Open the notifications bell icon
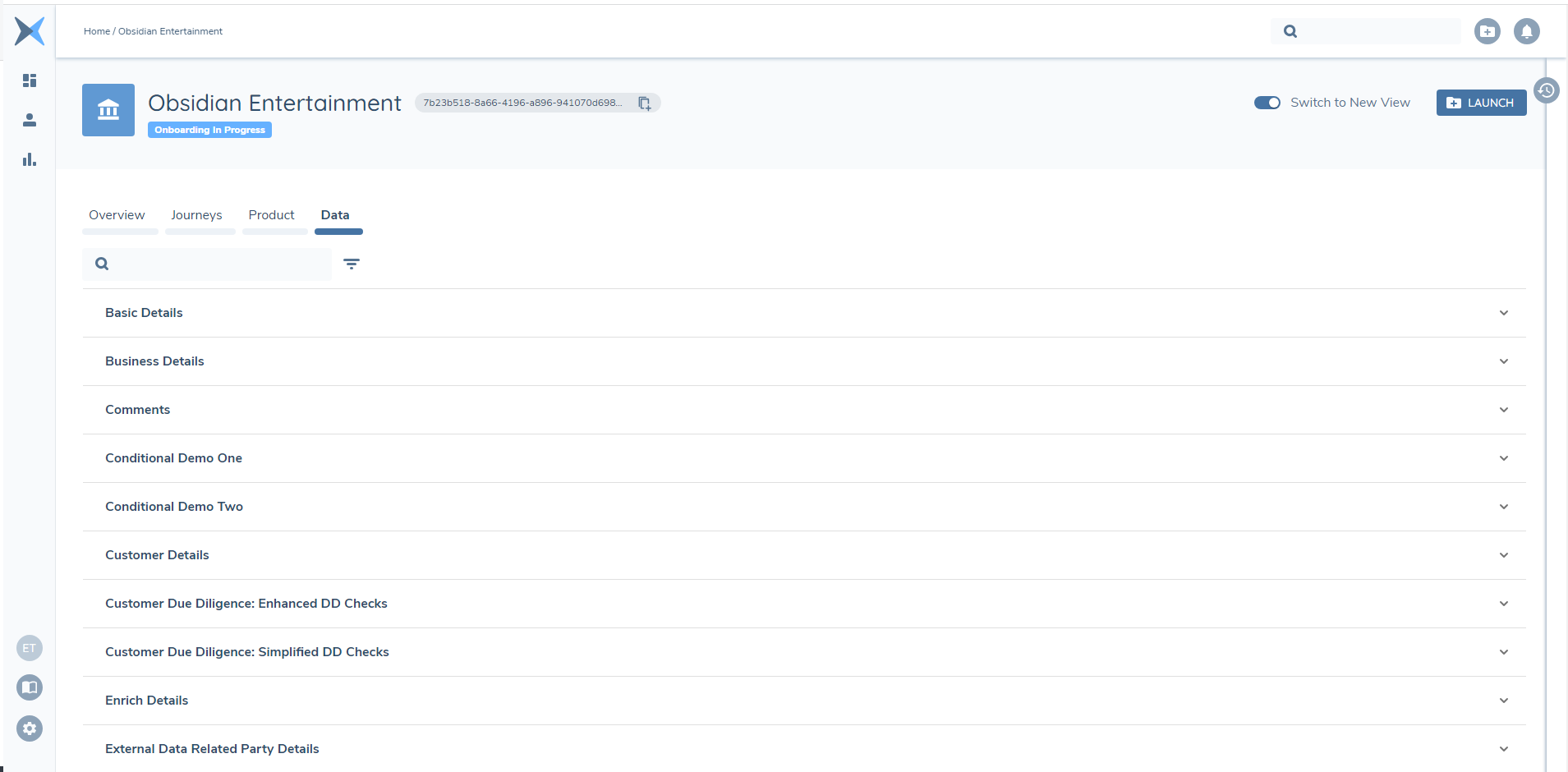Screen dimensions: 1568x772 point(1526,32)
